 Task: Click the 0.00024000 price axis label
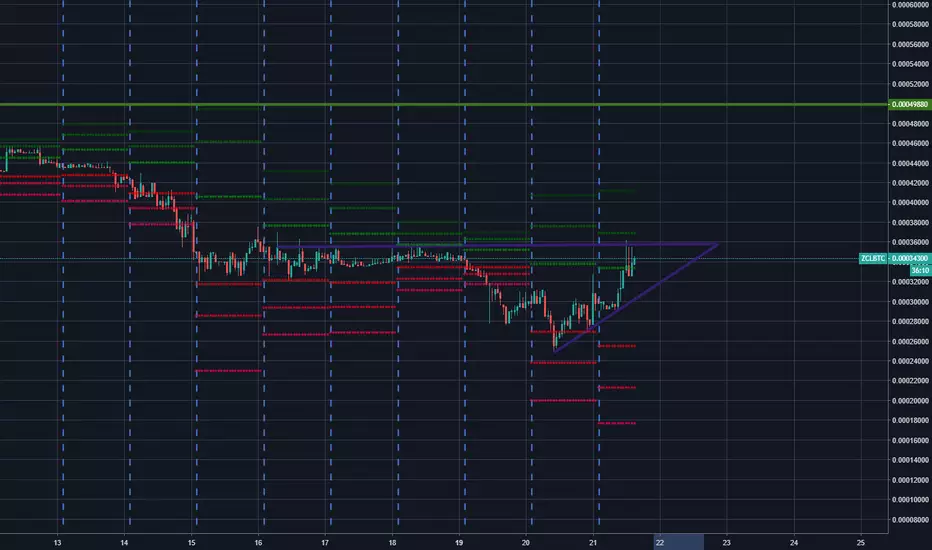(x=909, y=361)
